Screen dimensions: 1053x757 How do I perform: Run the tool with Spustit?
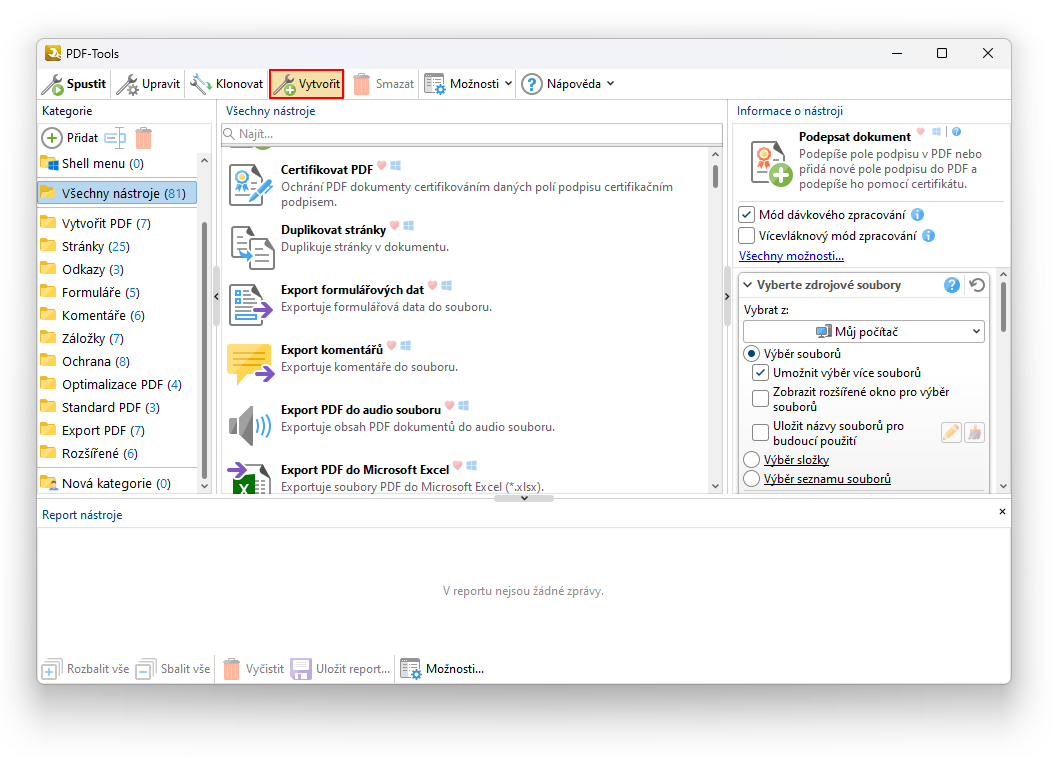pyautogui.click(x=75, y=84)
